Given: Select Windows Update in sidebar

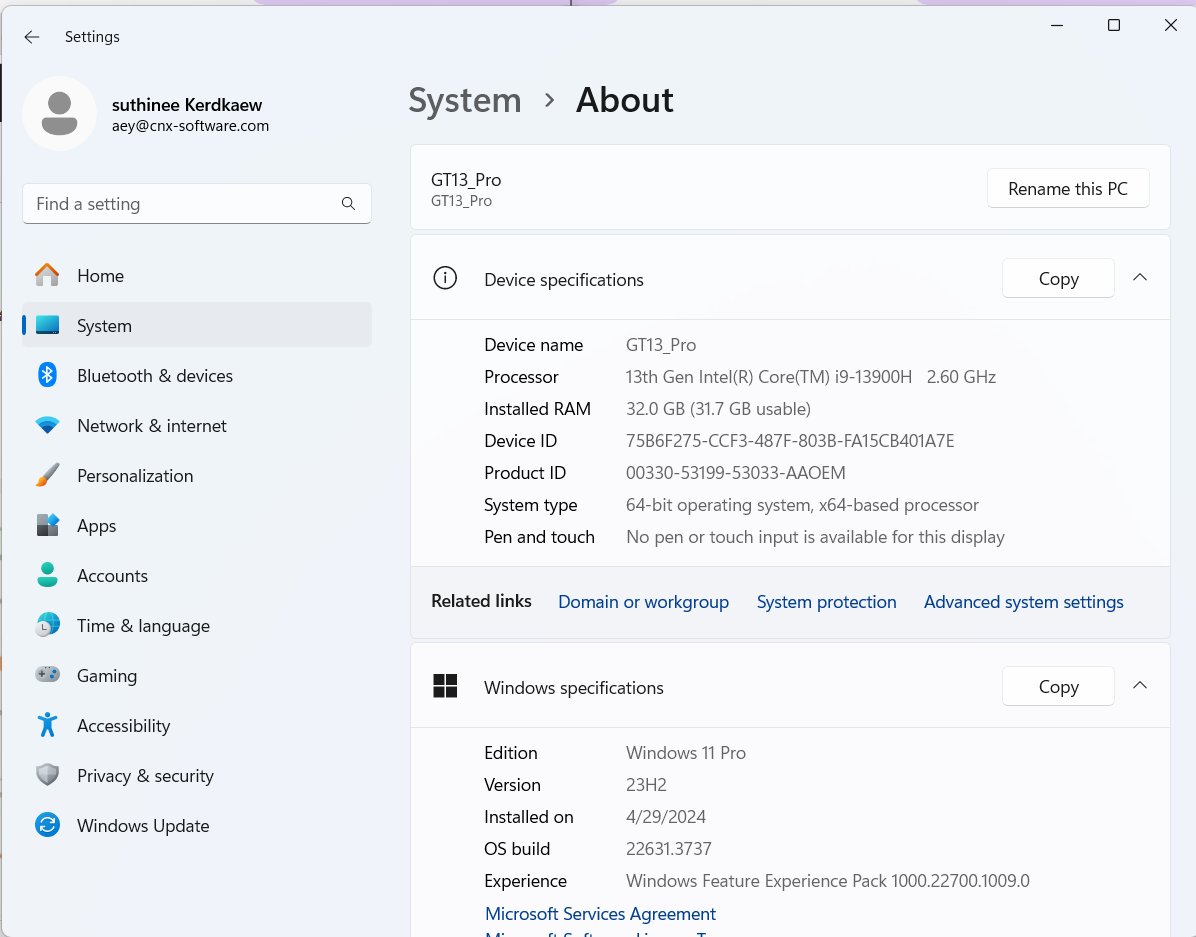Looking at the screenshot, I should [197, 826].
